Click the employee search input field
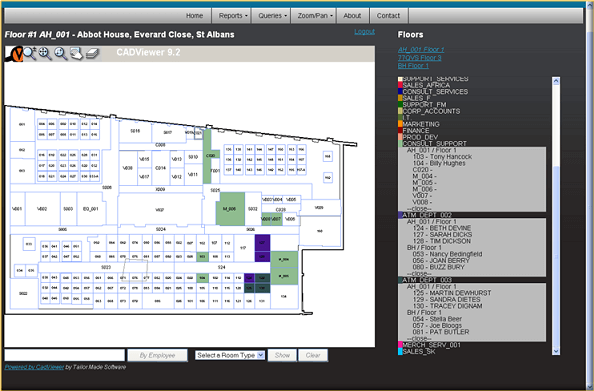 [x=64, y=355]
